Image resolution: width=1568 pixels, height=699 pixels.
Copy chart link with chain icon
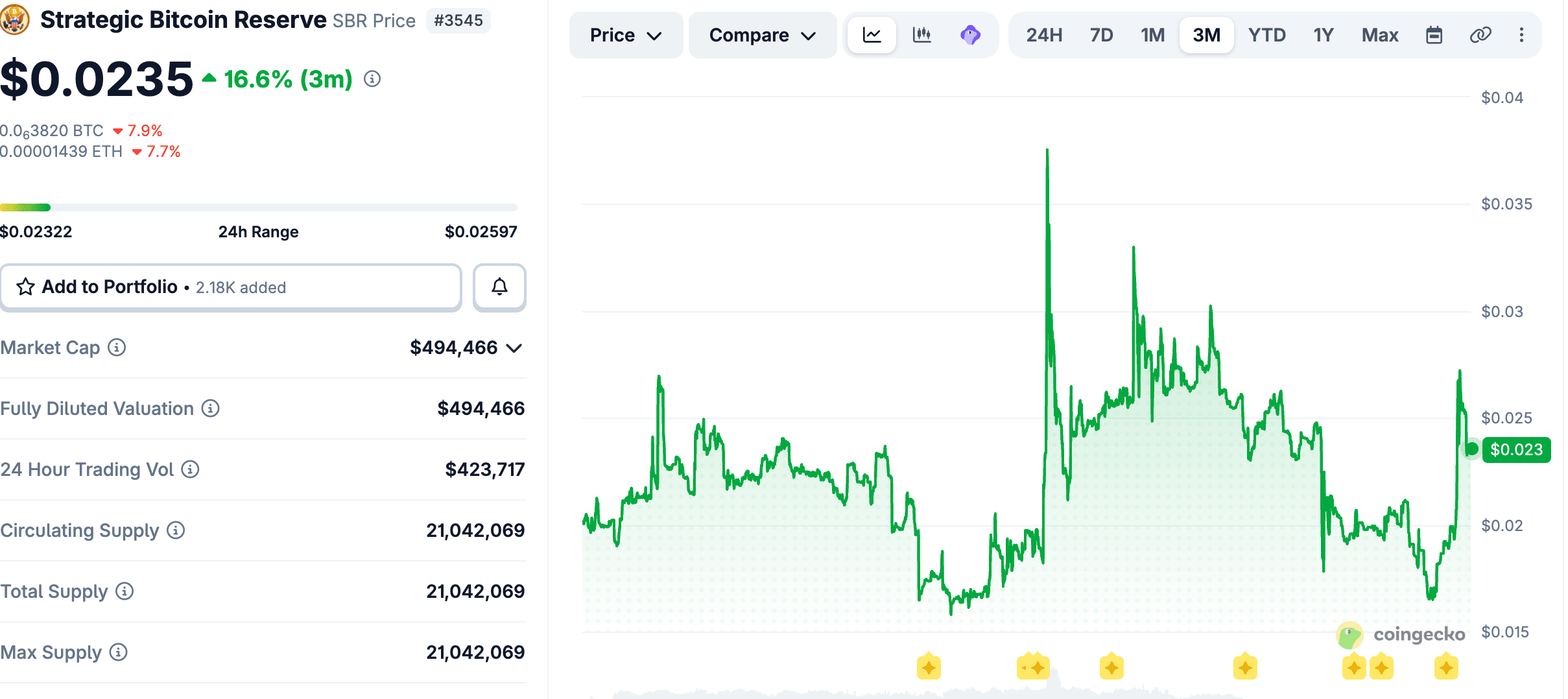point(1480,35)
